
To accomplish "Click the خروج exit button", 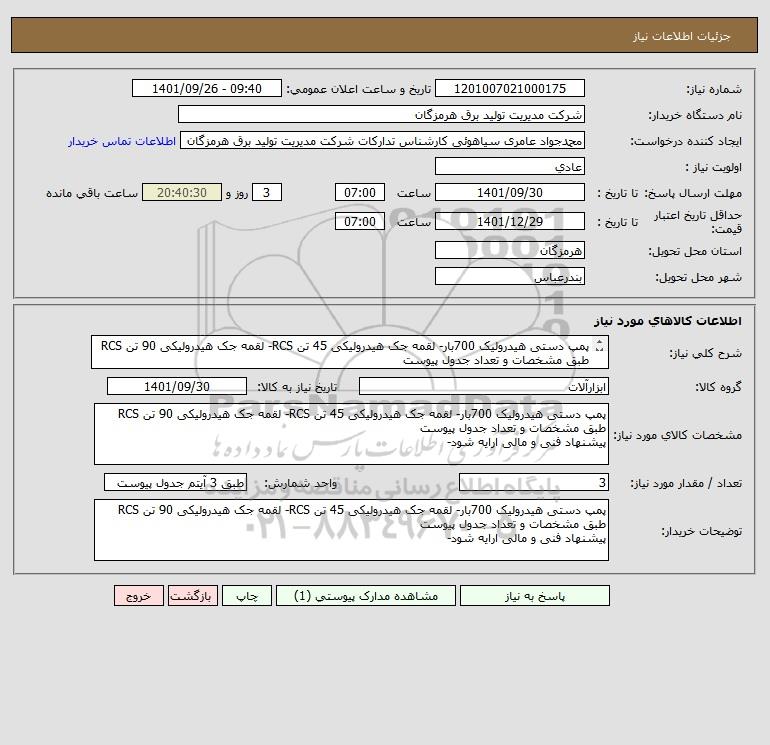I will (138, 596).
